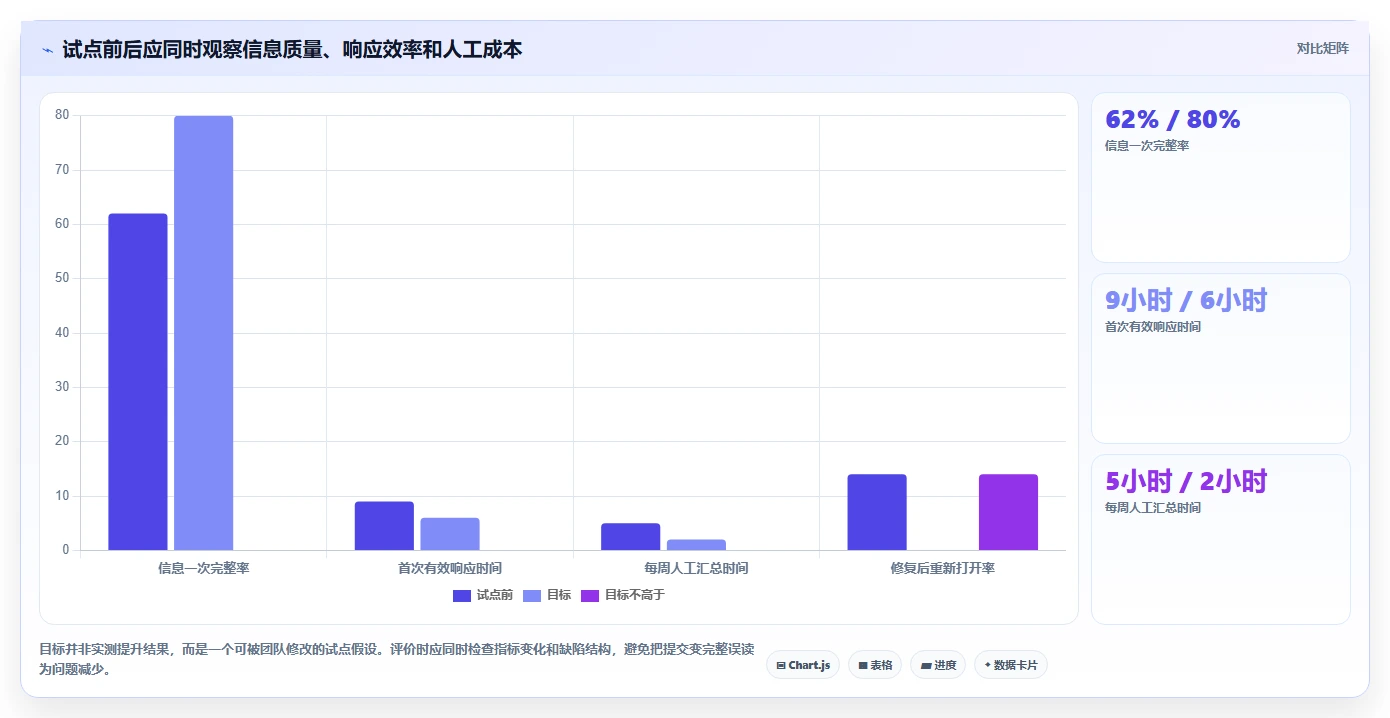Select the 5小时 / 2小时 value card
This screenshot has height=718, width=1390.
click(1221, 540)
